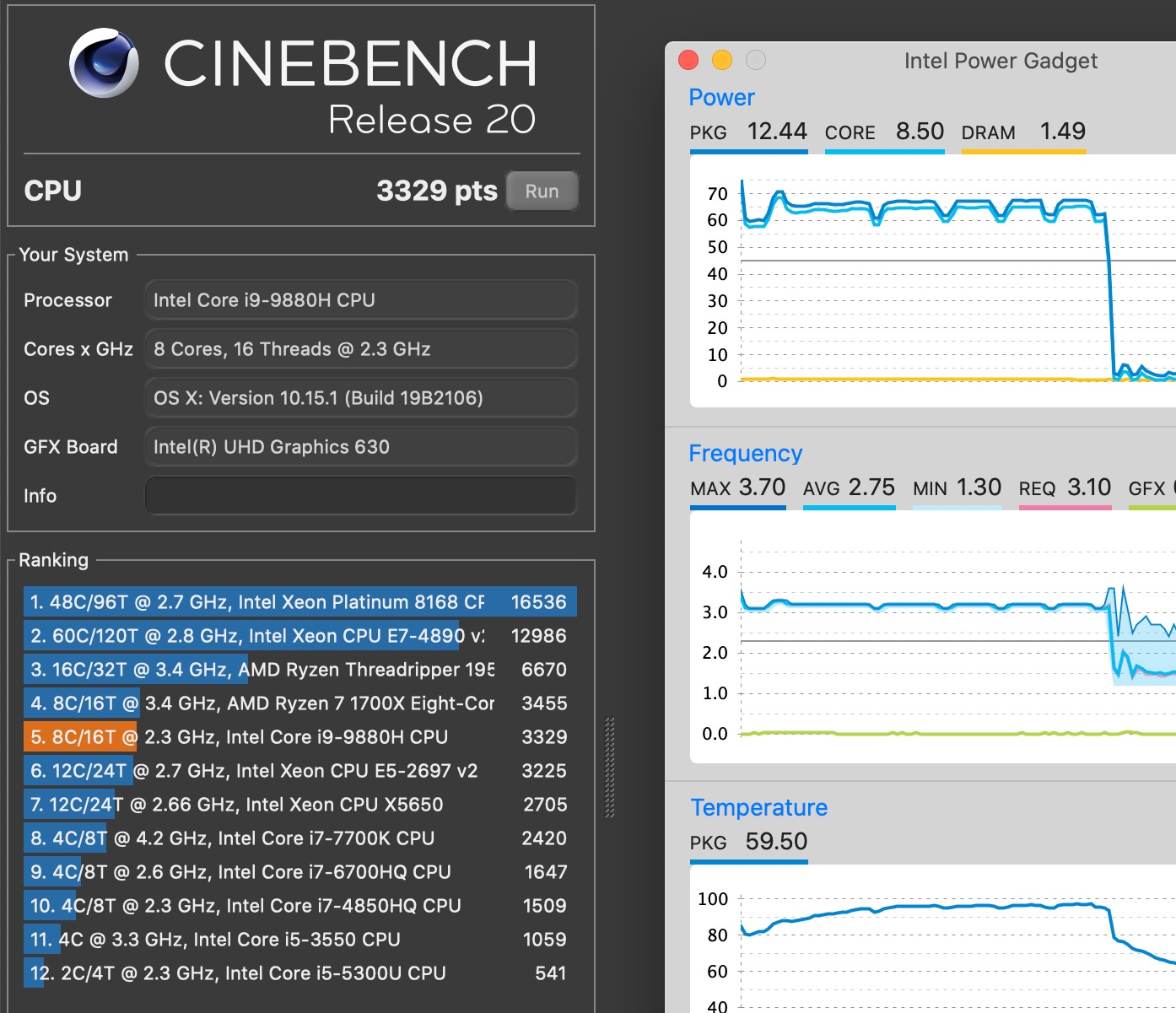Select ranking row 9 Core i7-6700HQ
The width and height of the screenshot is (1176, 1013).
click(300, 872)
